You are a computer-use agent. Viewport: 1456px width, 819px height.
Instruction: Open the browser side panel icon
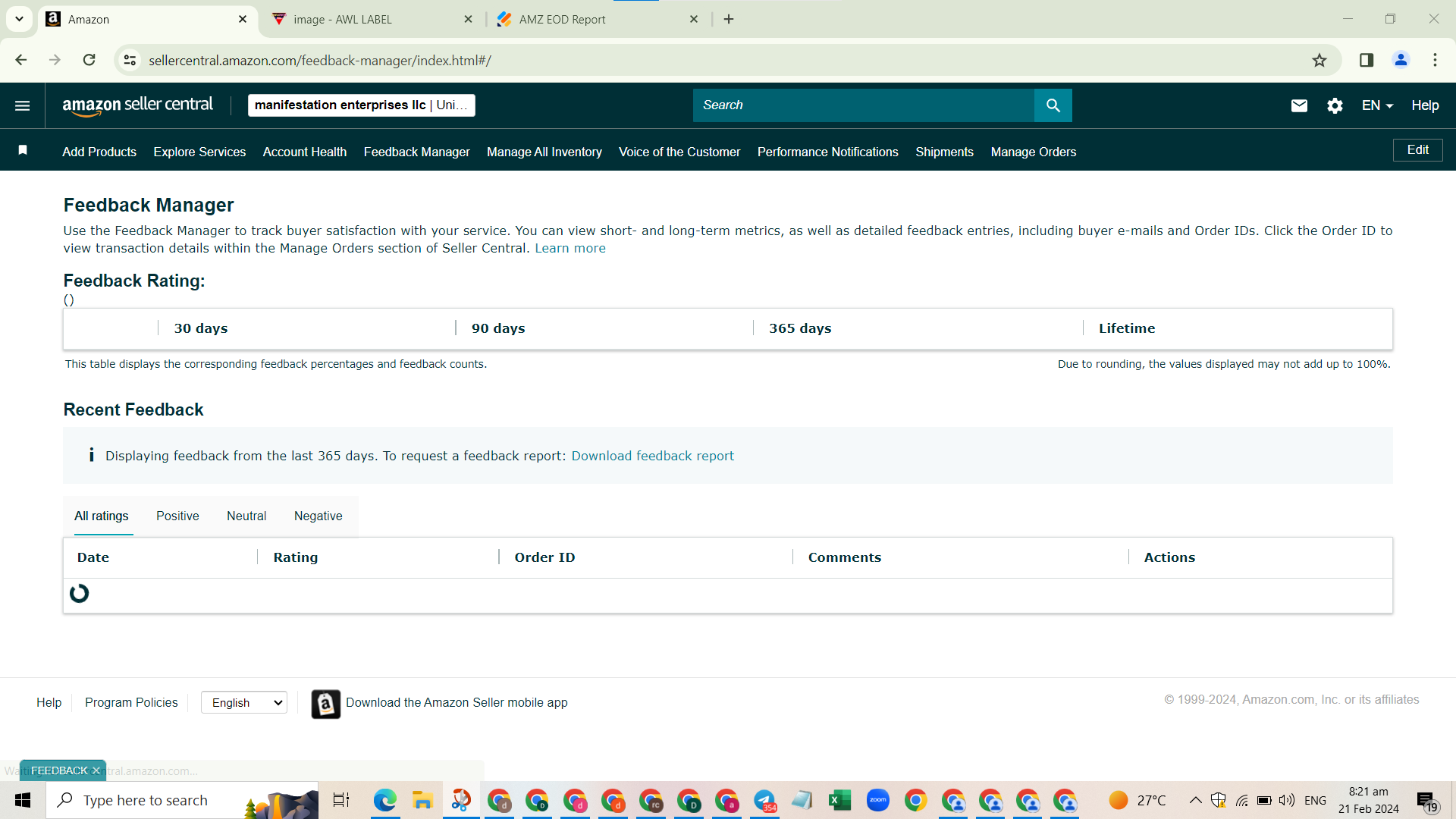click(x=1367, y=61)
